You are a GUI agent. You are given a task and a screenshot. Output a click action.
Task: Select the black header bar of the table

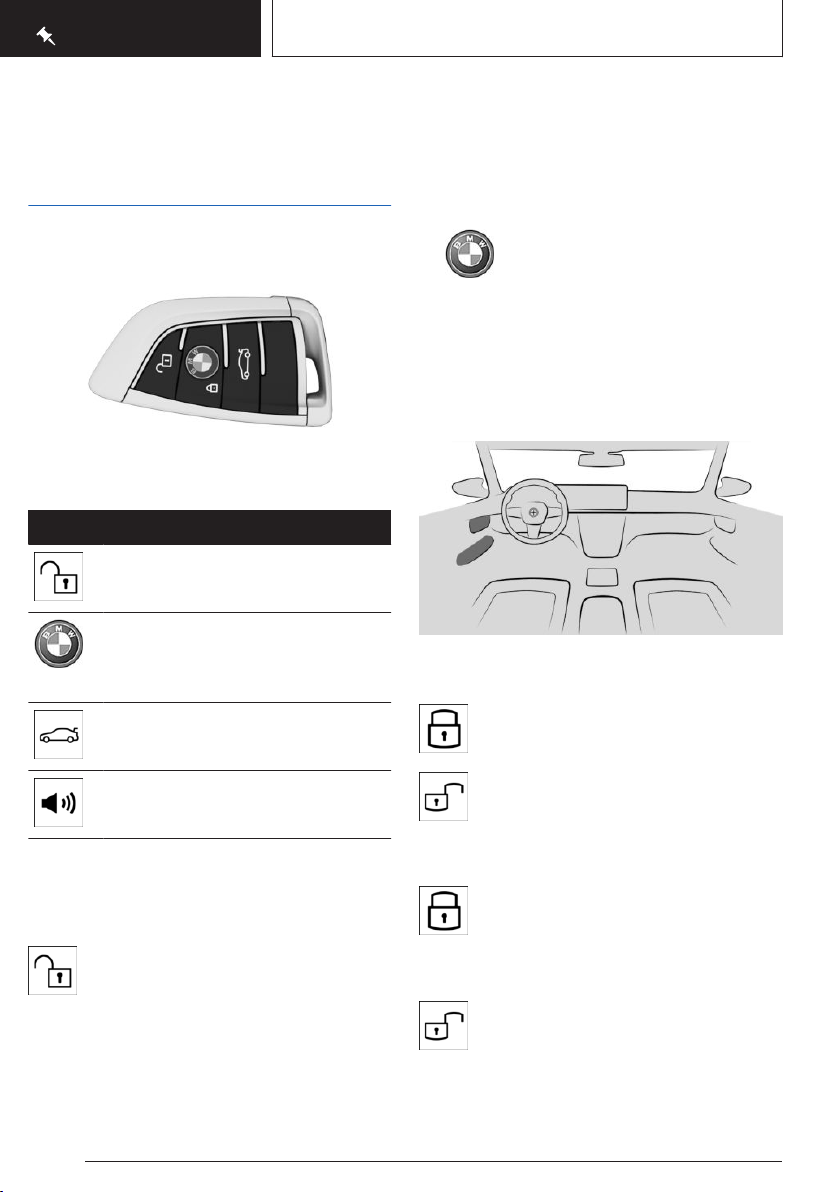click(209, 528)
